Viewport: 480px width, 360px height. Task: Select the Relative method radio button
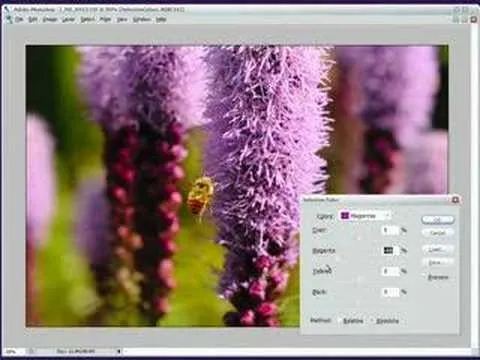pos(340,321)
